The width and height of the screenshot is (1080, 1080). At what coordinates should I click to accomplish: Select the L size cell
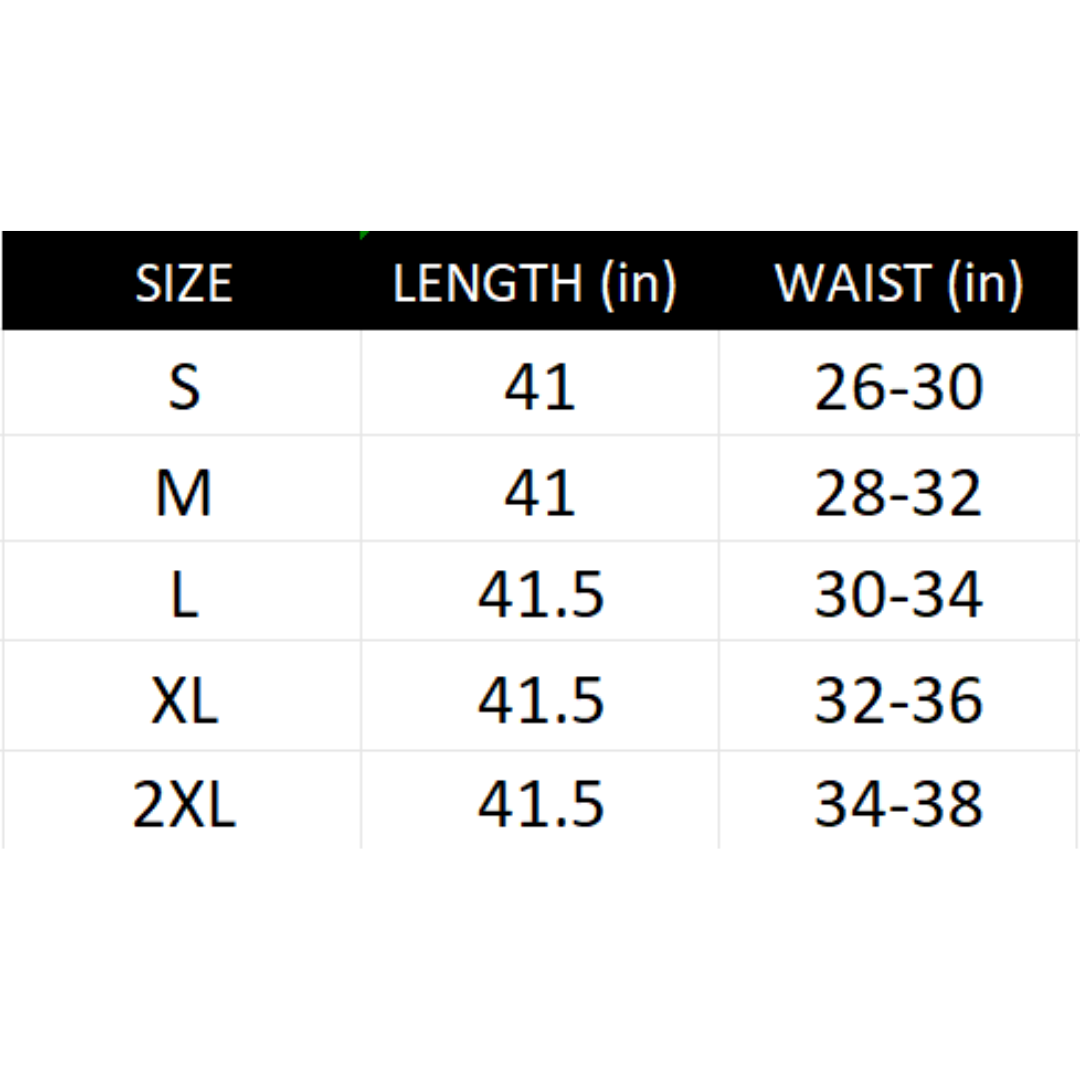tap(183, 596)
